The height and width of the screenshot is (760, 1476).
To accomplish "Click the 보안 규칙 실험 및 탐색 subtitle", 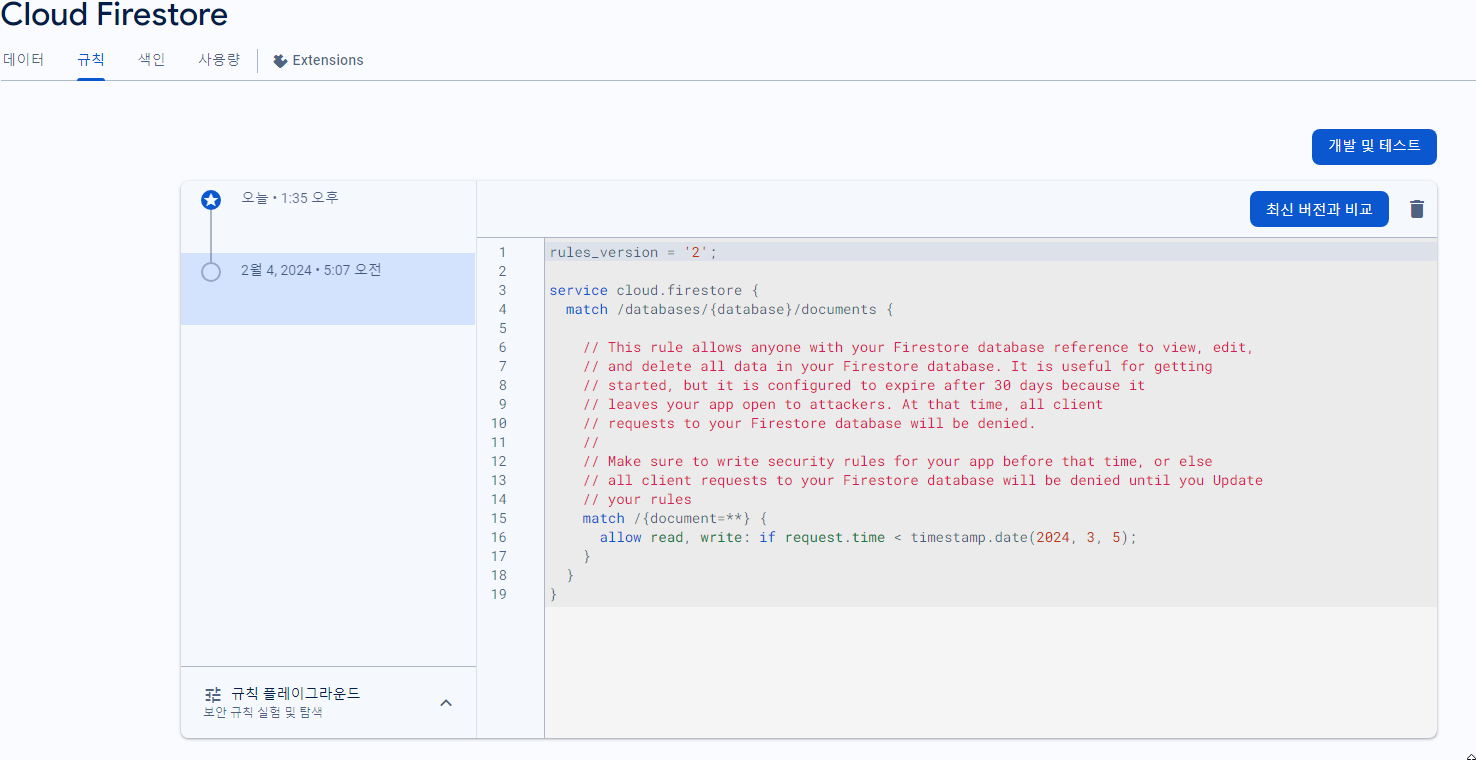I will [263, 713].
